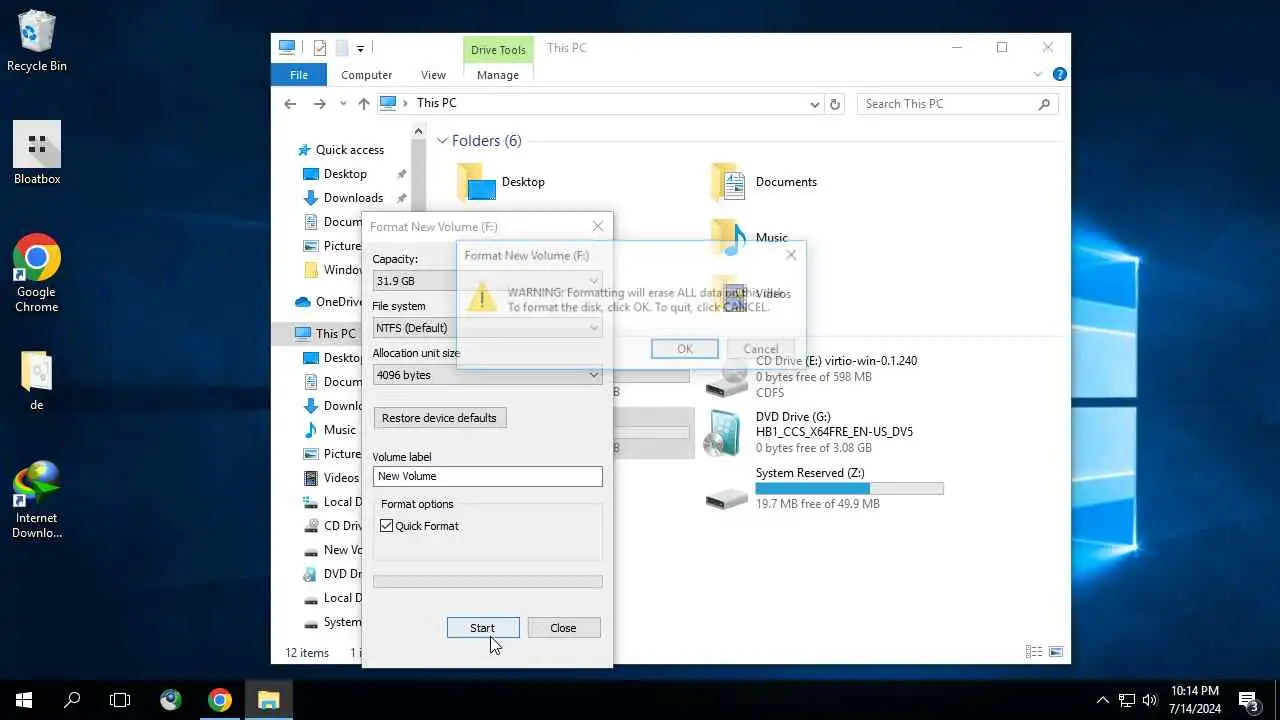Open the Computer ribbon tab
The height and width of the screenshot is (720, 1280).
coord(367,75)
